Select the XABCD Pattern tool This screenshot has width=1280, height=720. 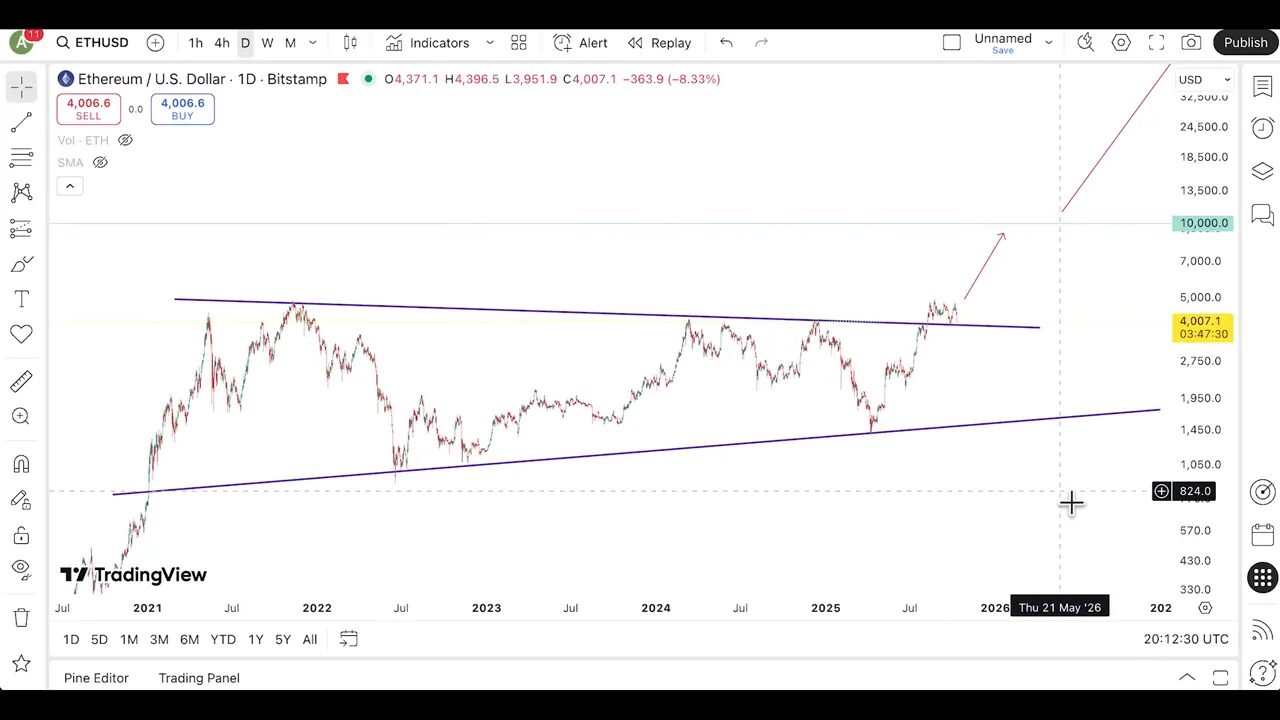point(21,192)
